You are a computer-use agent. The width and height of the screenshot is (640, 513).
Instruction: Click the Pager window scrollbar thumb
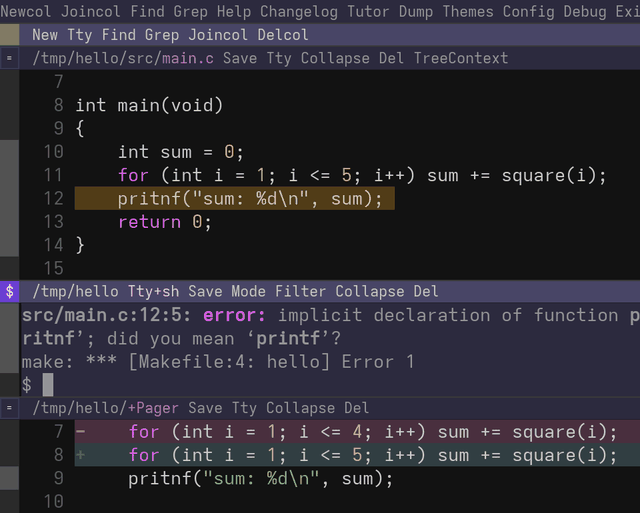pos(9,478)
